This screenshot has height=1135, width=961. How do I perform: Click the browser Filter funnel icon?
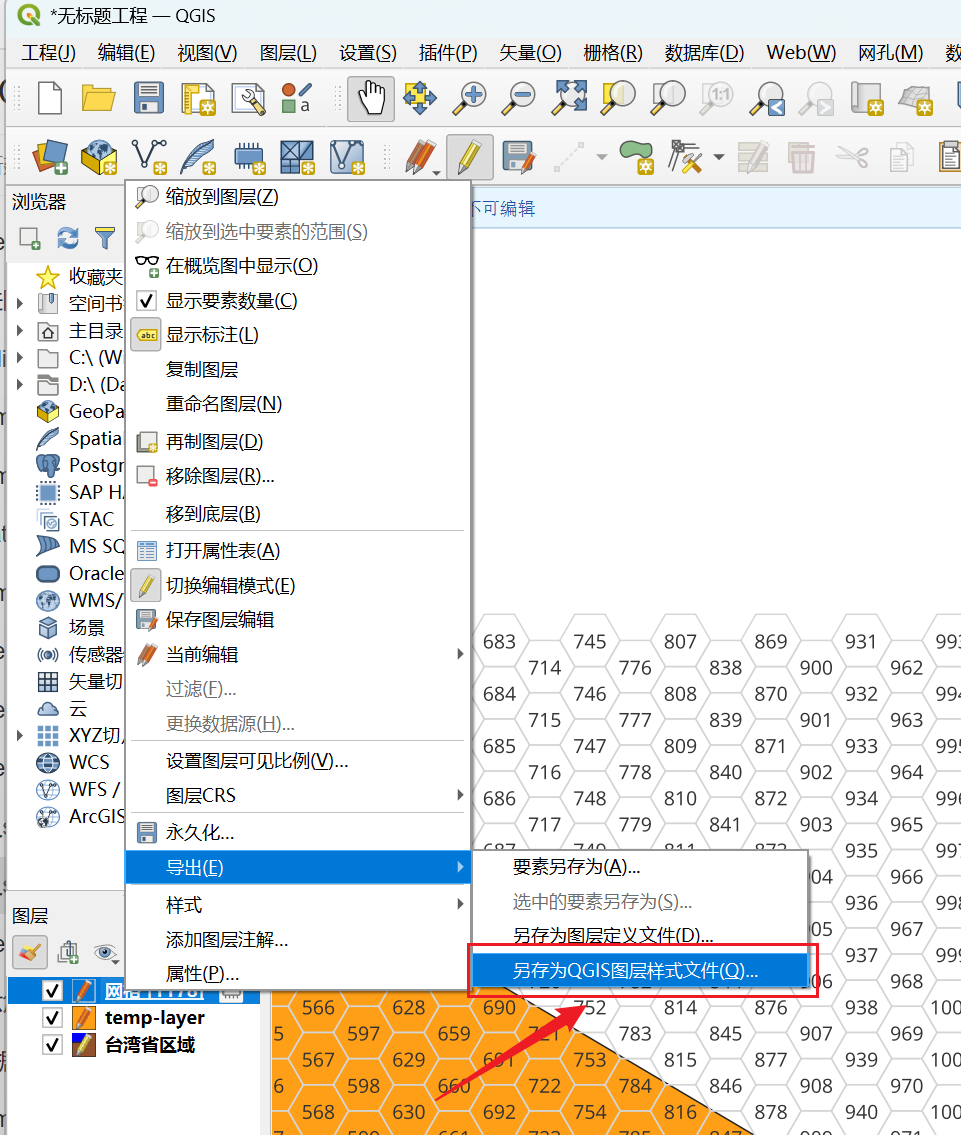[105, 237]
